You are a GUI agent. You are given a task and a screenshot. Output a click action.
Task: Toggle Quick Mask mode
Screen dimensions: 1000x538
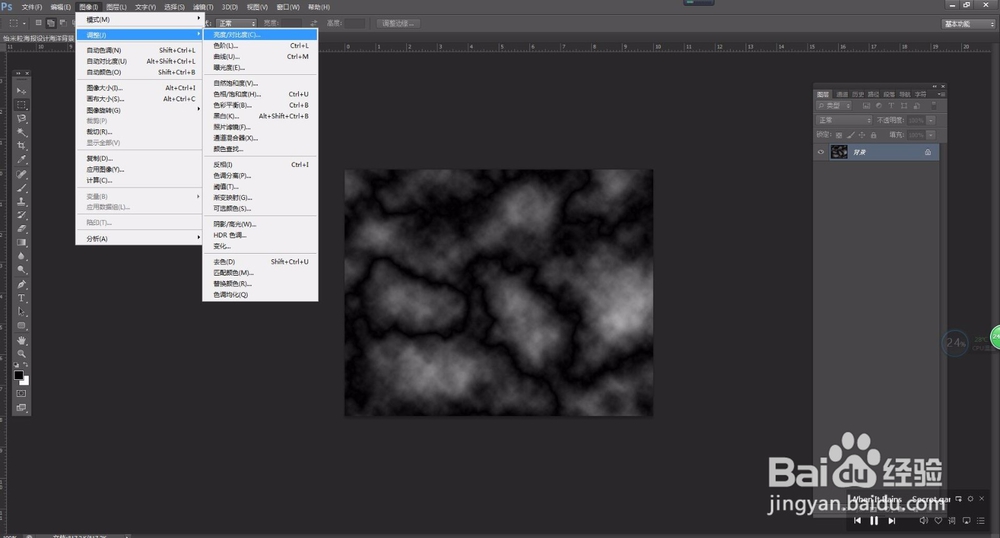coord(21,394)
